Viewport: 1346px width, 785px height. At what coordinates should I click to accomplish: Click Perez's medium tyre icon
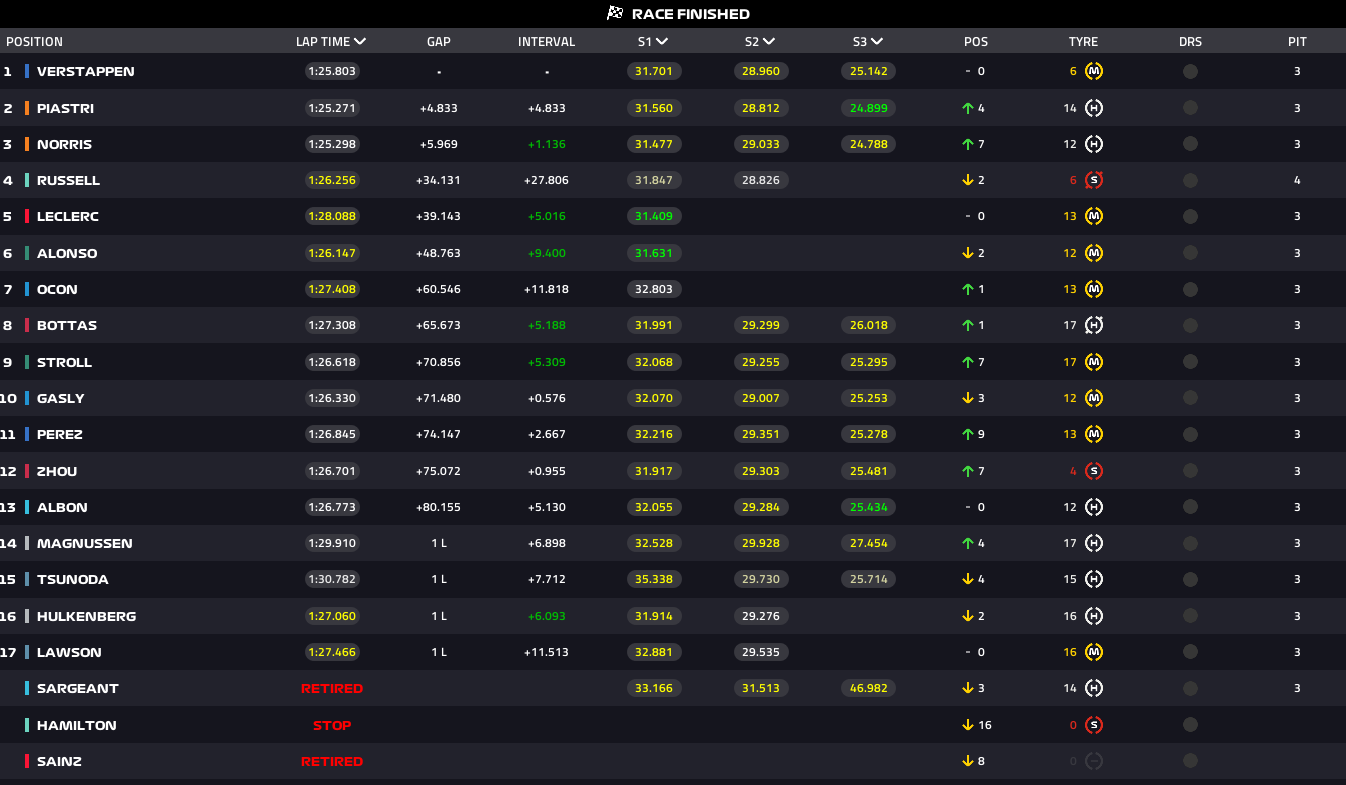click(1094, 434)
